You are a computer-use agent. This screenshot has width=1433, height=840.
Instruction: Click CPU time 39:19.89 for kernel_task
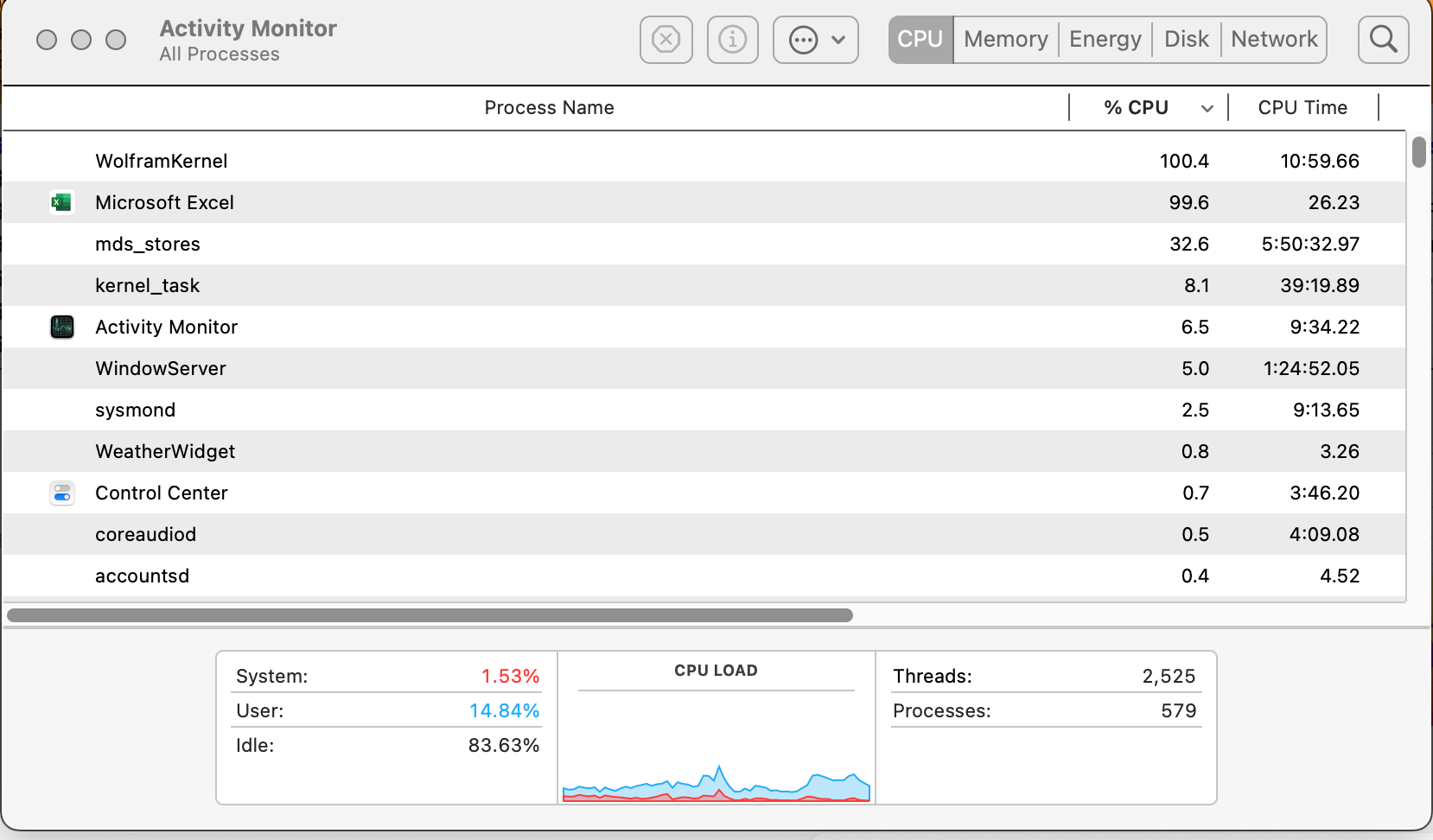(1320, 285)
